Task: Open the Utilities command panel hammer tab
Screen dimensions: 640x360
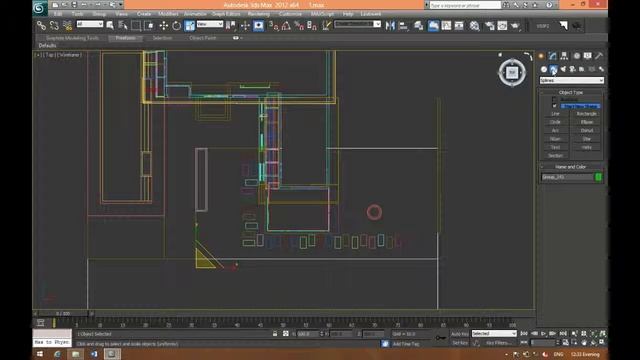Action: point(599,56)
